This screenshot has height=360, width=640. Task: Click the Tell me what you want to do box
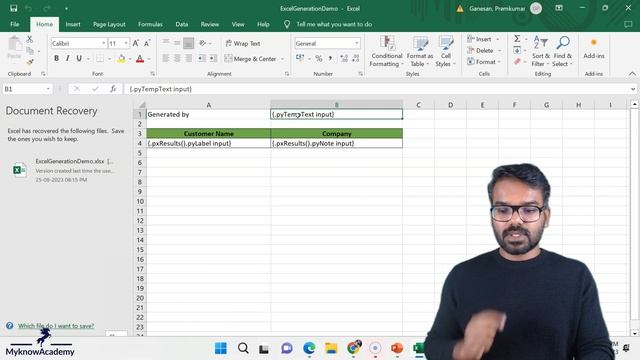click(x=334, y=24)
